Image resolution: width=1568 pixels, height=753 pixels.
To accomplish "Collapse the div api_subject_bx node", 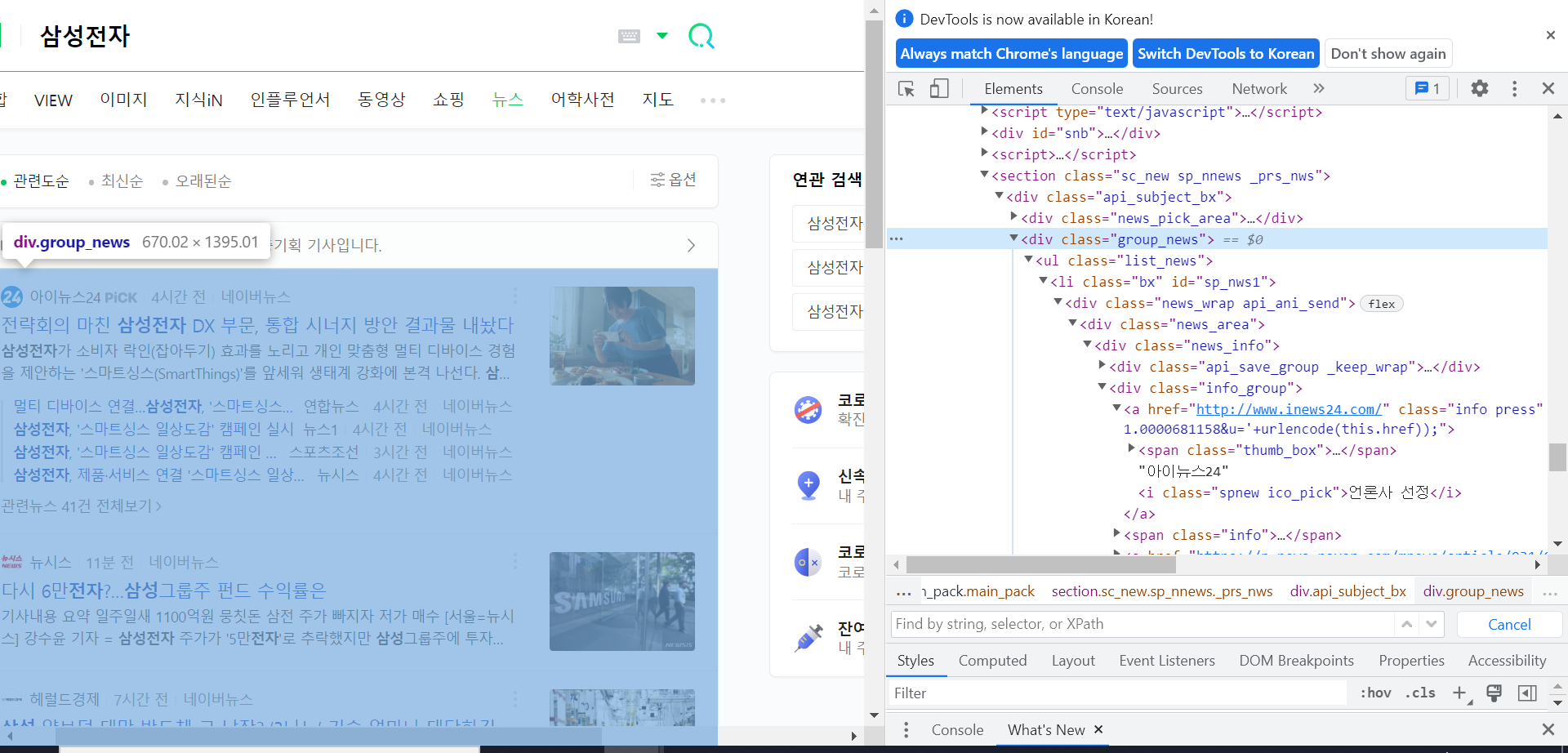I will coord(1000,195).
